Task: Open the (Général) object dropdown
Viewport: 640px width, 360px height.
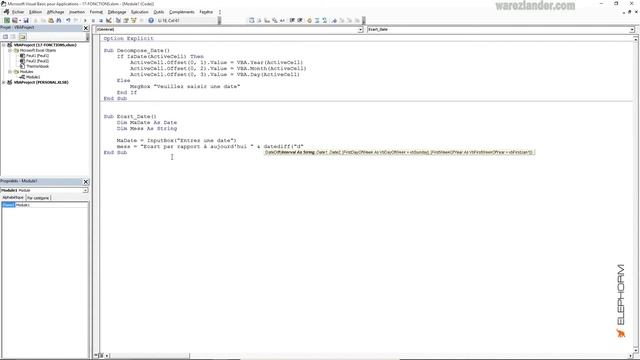Action: point(360,29)
